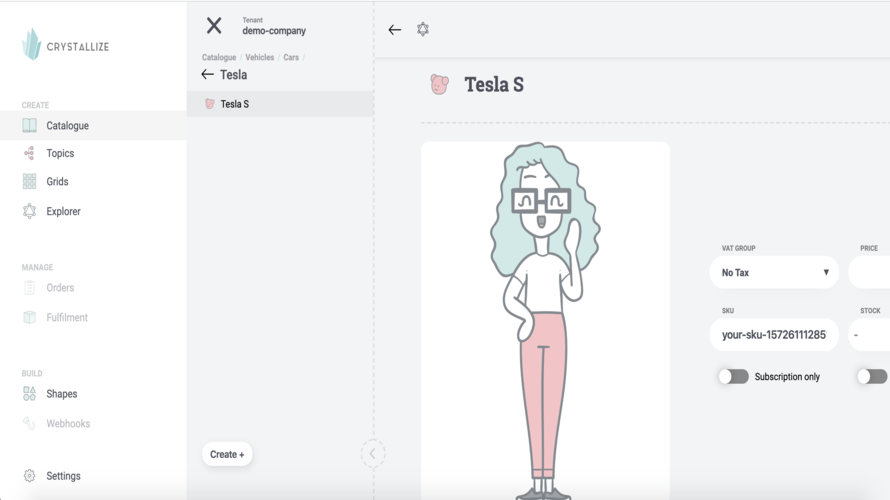The height and width of the screenshot is (500, 890).
Task: Click the Explorer star icon
Action: click(30, 211)
